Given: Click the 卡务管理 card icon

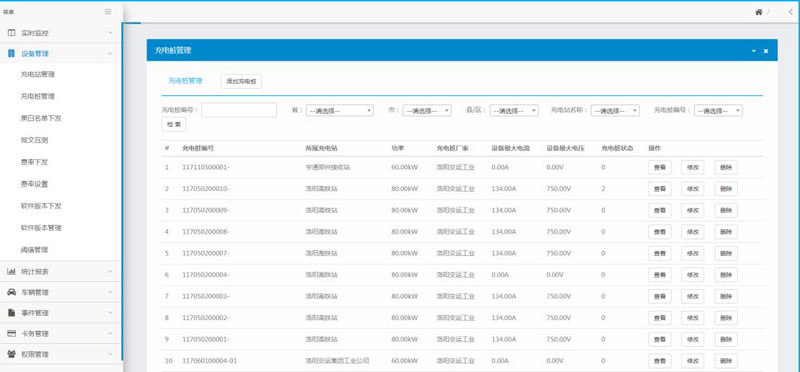Looking at the screenshot, I should coord(11,333).
